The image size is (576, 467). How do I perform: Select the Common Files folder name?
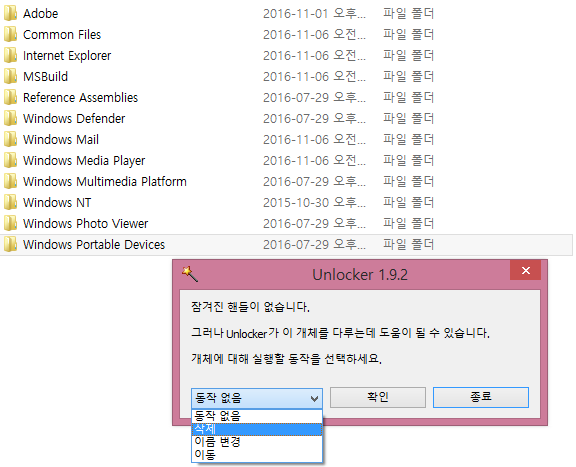click(x=62, y=35)
